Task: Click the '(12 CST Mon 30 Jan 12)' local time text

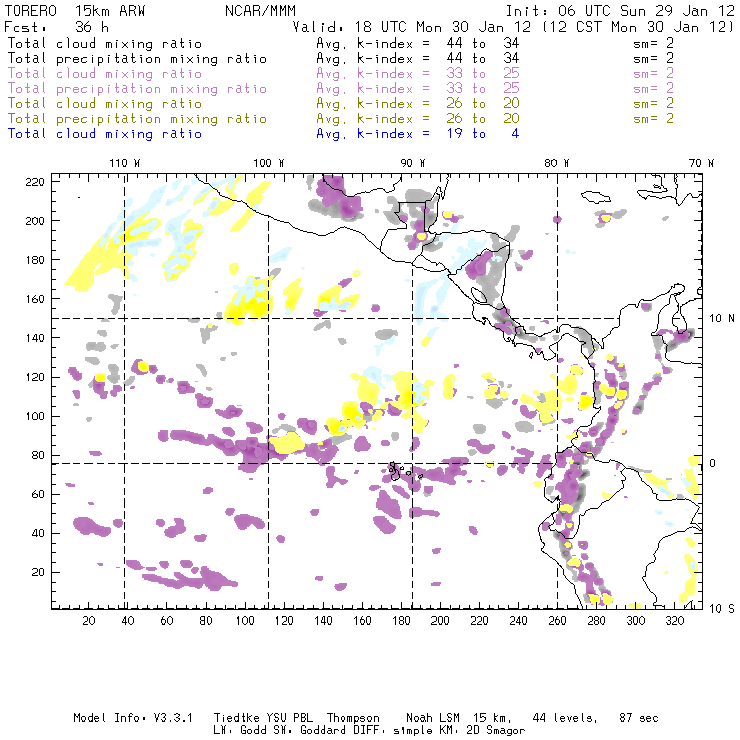Action: 638,27
